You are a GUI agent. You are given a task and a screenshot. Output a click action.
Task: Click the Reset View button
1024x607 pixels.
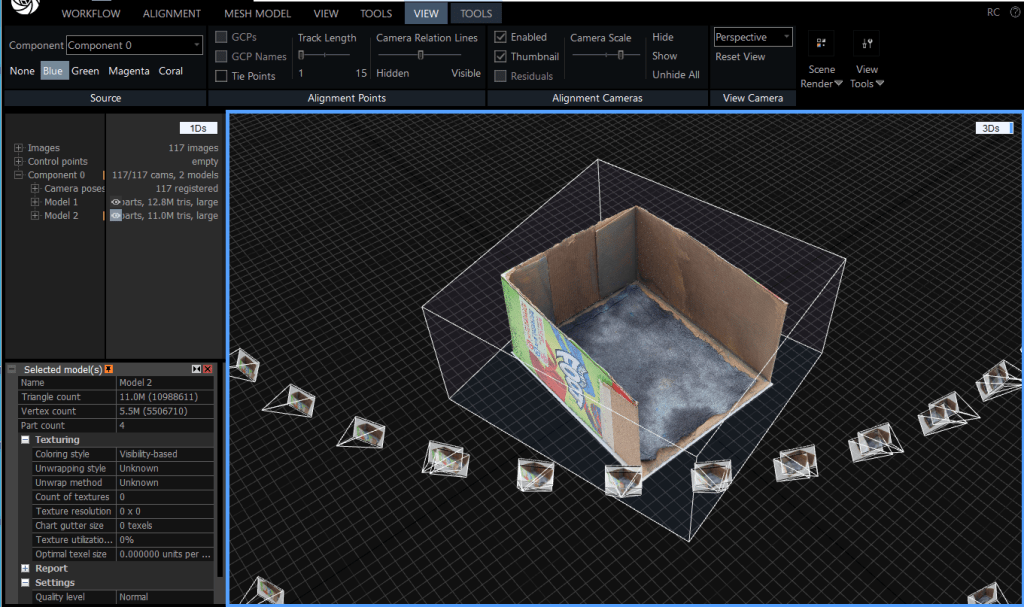(740, 57)
